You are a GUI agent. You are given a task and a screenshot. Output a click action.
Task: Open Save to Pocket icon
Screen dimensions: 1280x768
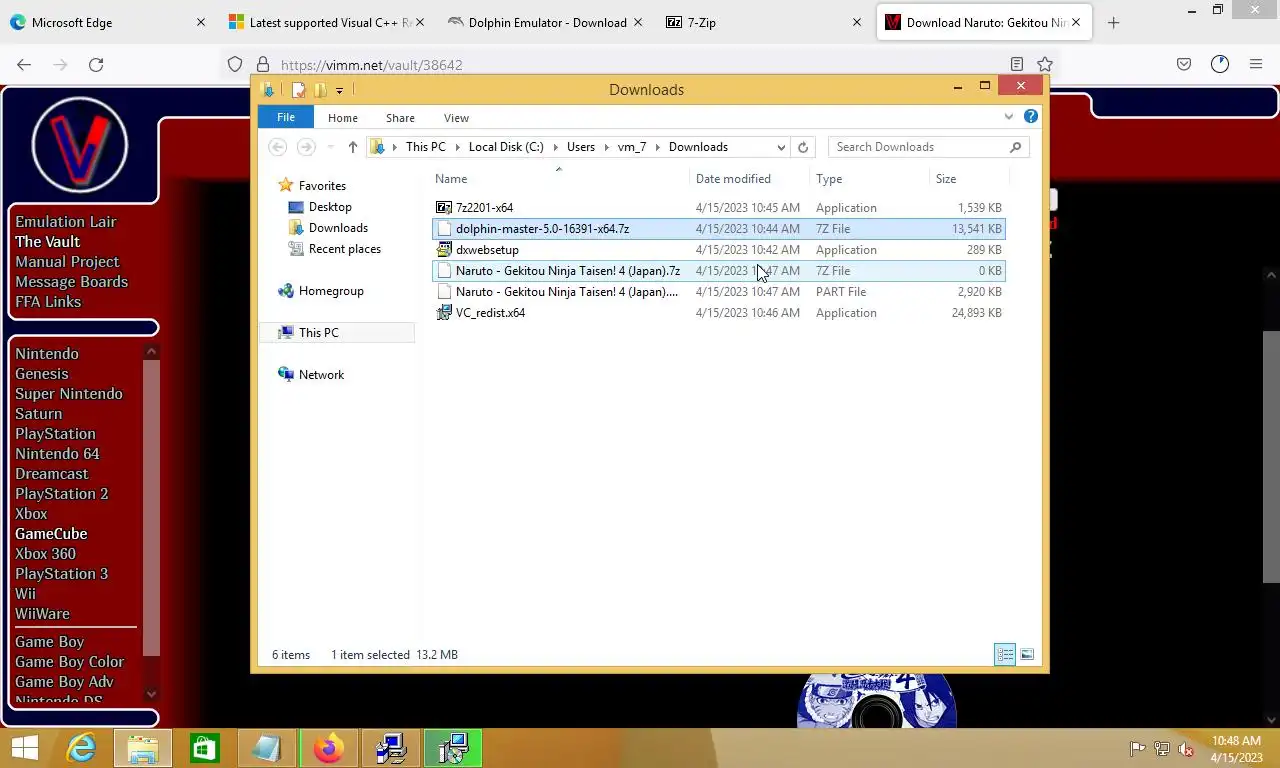point(1184,64)
